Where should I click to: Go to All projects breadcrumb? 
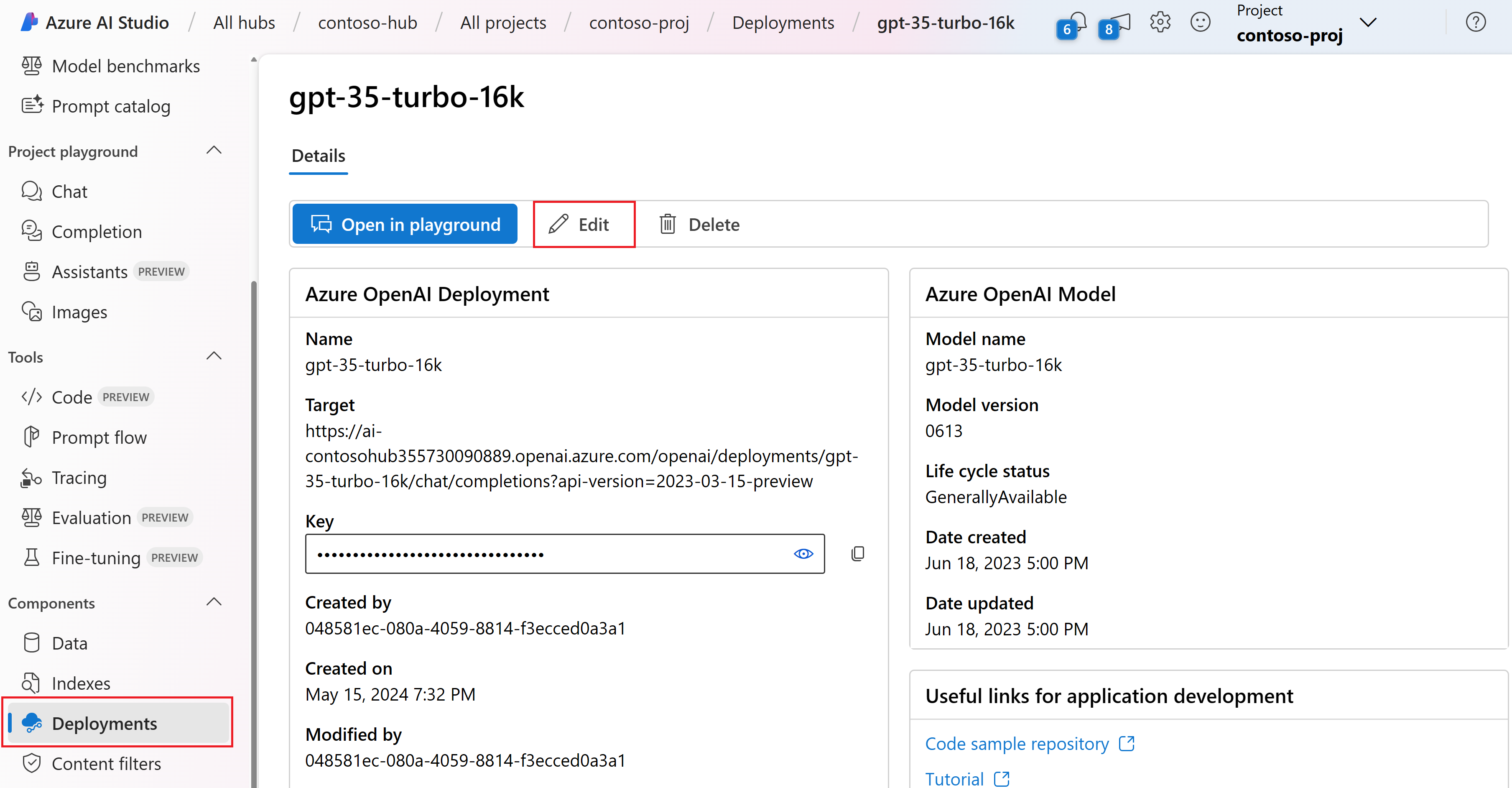503,23
